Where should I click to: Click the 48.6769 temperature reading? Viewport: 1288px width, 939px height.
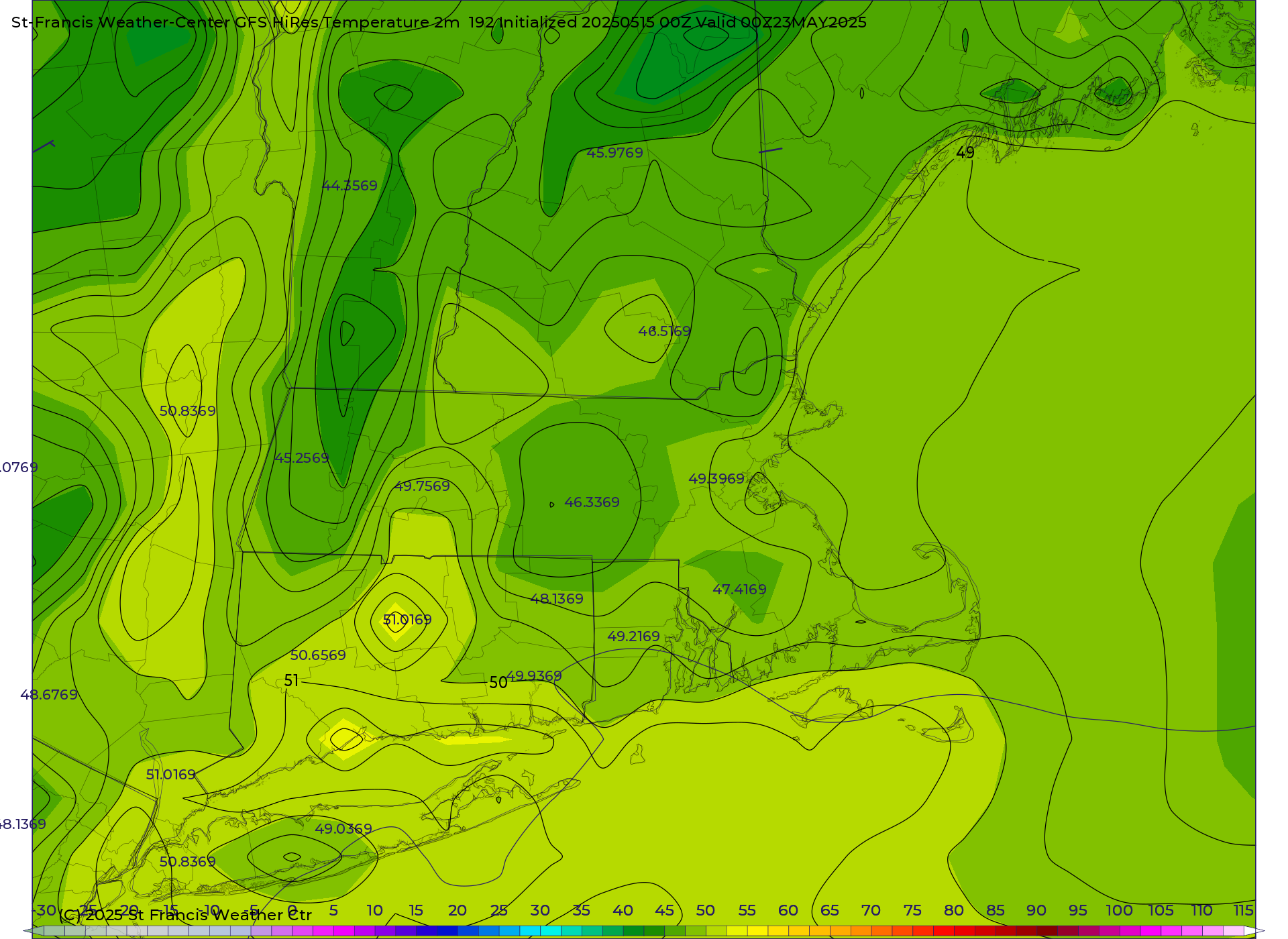click(49, 695)
